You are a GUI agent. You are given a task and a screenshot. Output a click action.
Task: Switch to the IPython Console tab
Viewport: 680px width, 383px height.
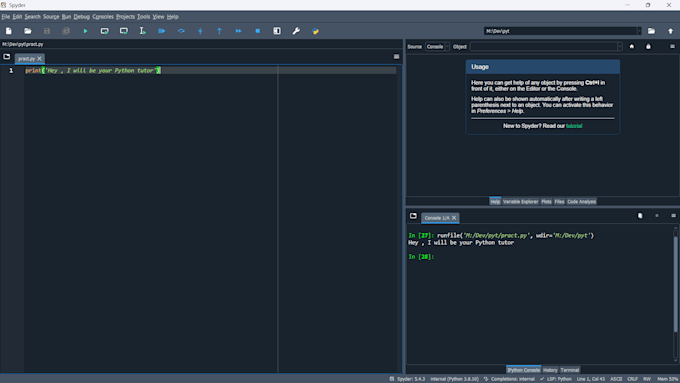pyautogui.click(x=523, y=370)
